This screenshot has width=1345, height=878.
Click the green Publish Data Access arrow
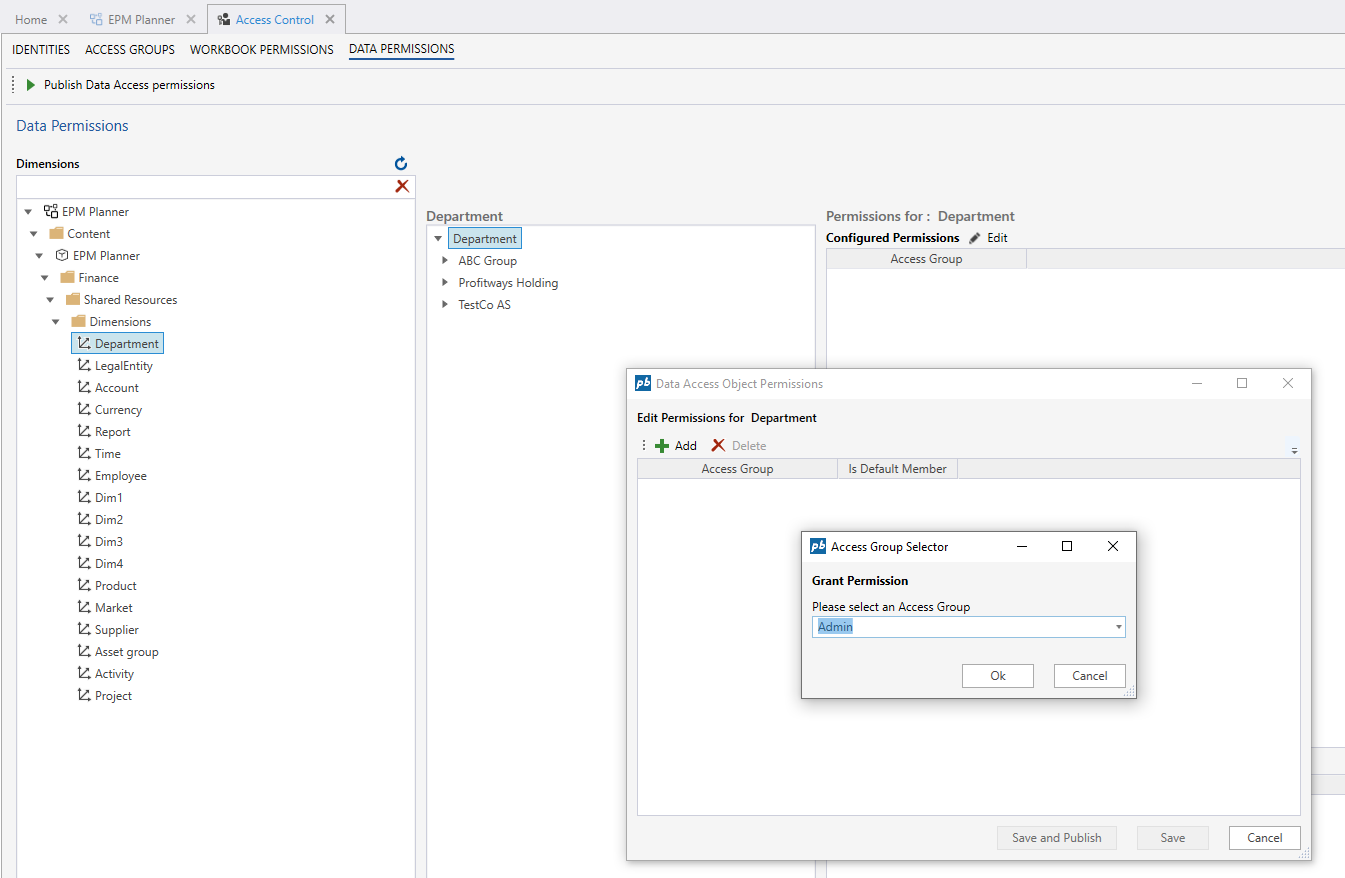(31, 85)
